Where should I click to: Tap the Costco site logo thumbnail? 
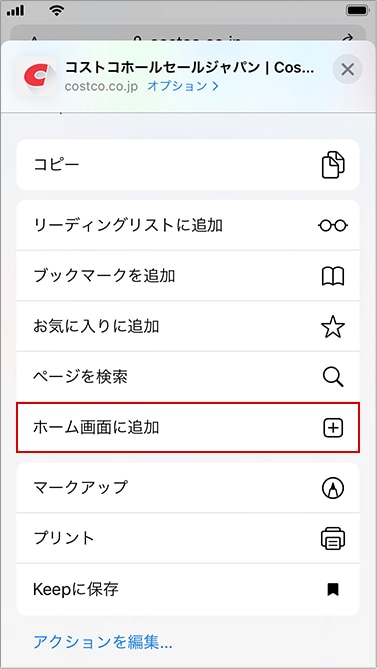pos(37,75)
